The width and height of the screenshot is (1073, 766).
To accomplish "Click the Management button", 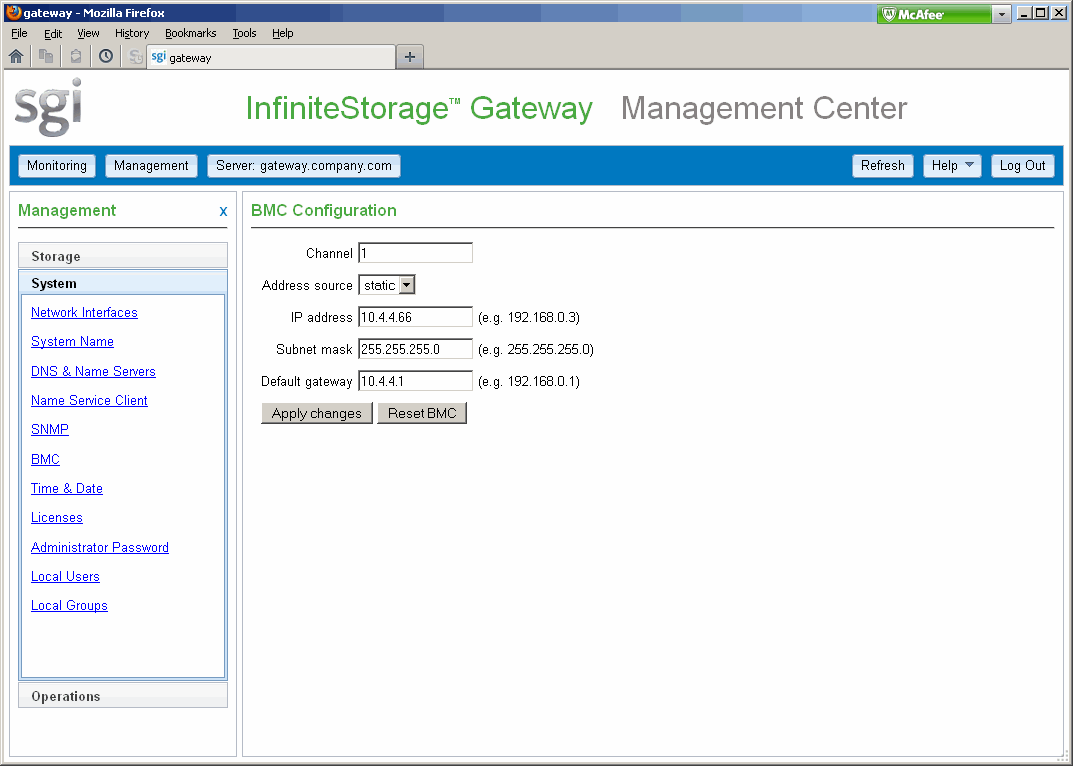I will point(151,166).
